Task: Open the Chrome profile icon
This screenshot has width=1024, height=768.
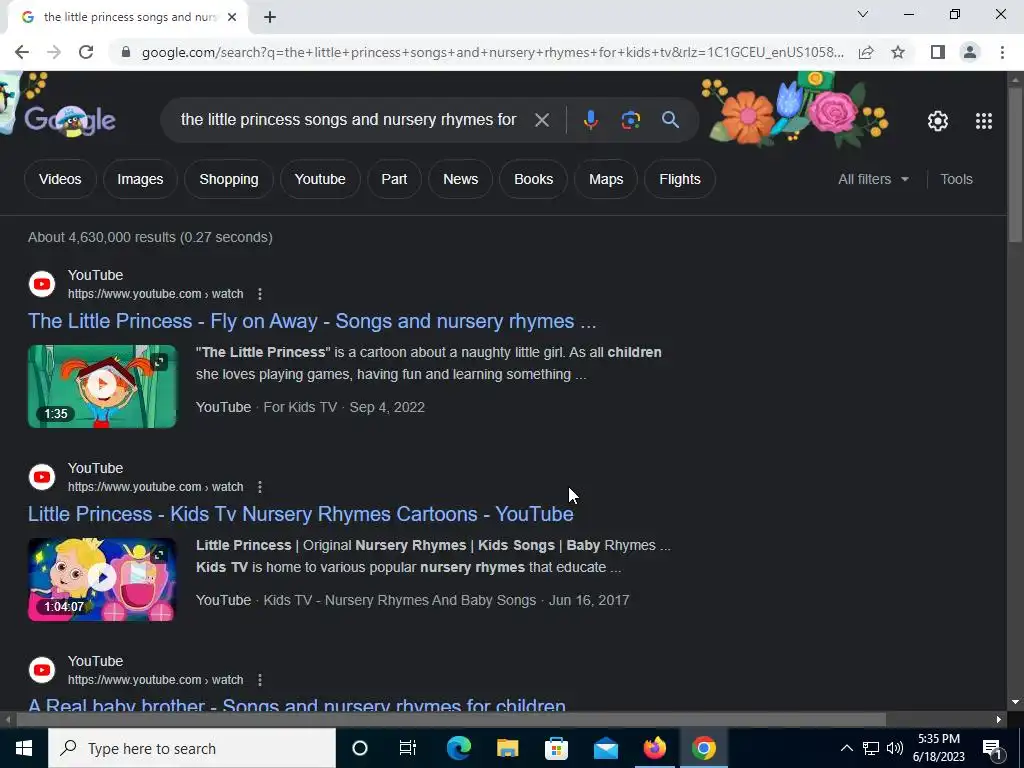Action: pos(970,52)
